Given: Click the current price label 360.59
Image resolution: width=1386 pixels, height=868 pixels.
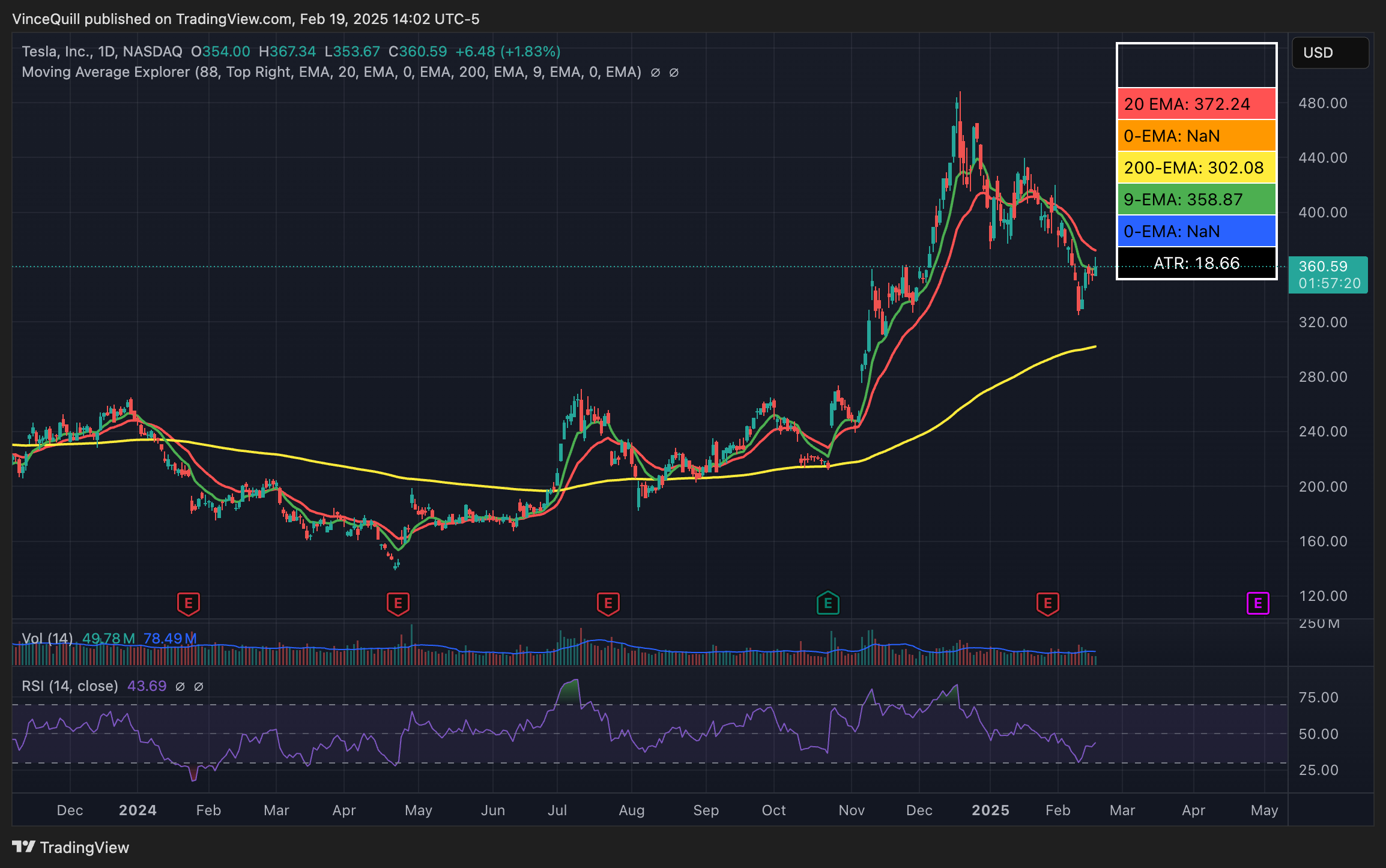Looking at the screenshot, I should (1328, 274).
